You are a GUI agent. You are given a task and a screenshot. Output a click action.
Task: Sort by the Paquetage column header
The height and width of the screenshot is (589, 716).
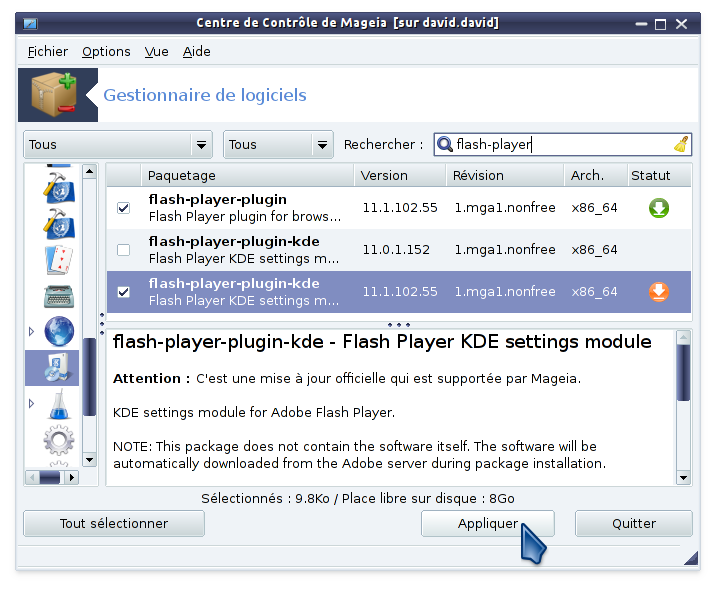pos(247,175)
